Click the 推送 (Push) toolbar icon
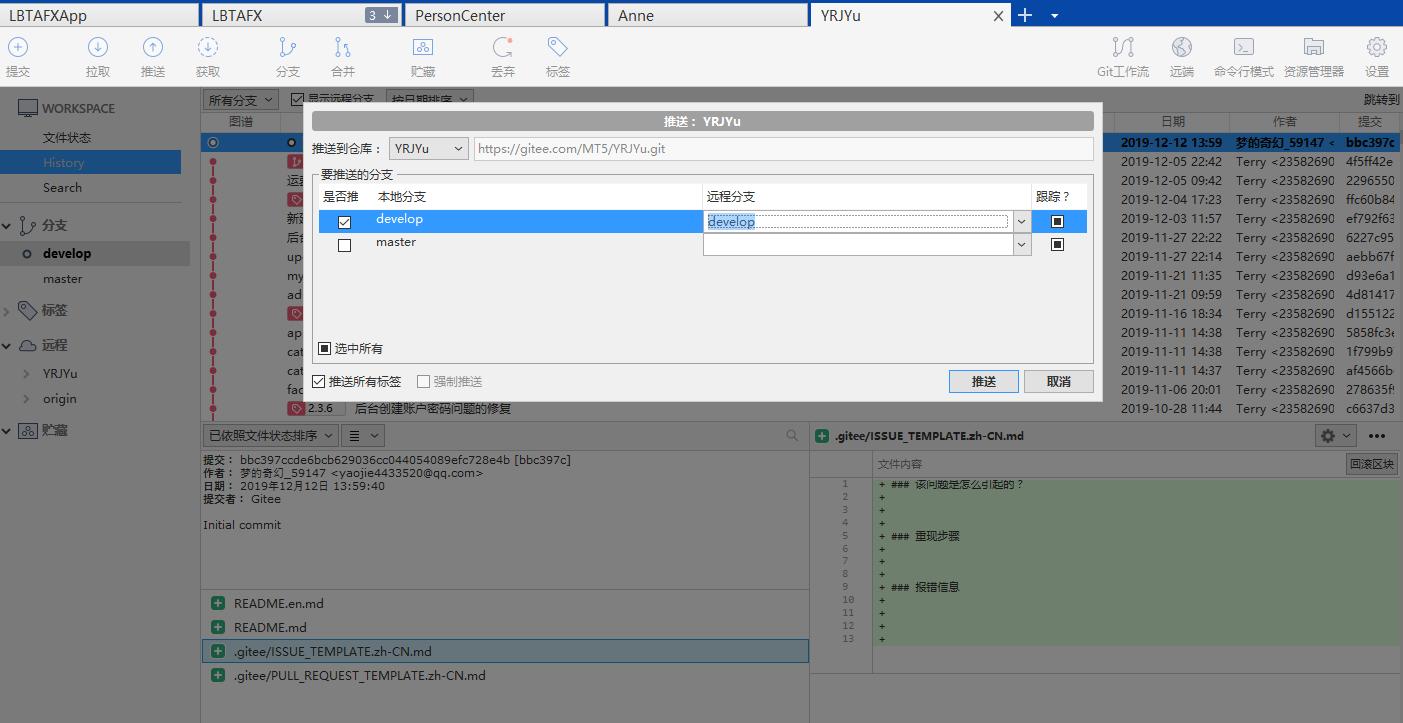This screenshot has width=1403, height=723. coord(153,47)
